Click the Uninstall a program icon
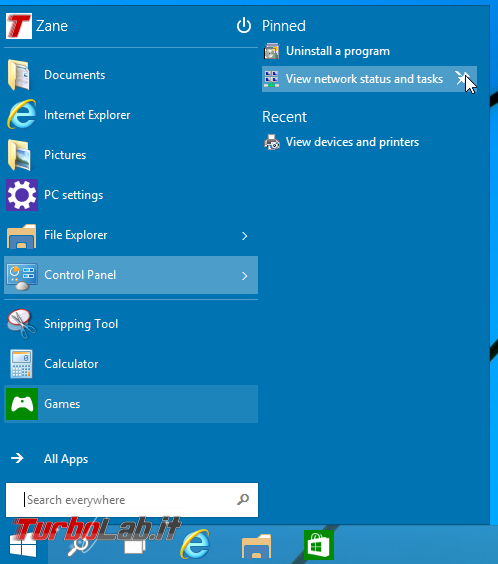Image resolution: width=498 pixels, height=564 pixels. click(271, 51)
